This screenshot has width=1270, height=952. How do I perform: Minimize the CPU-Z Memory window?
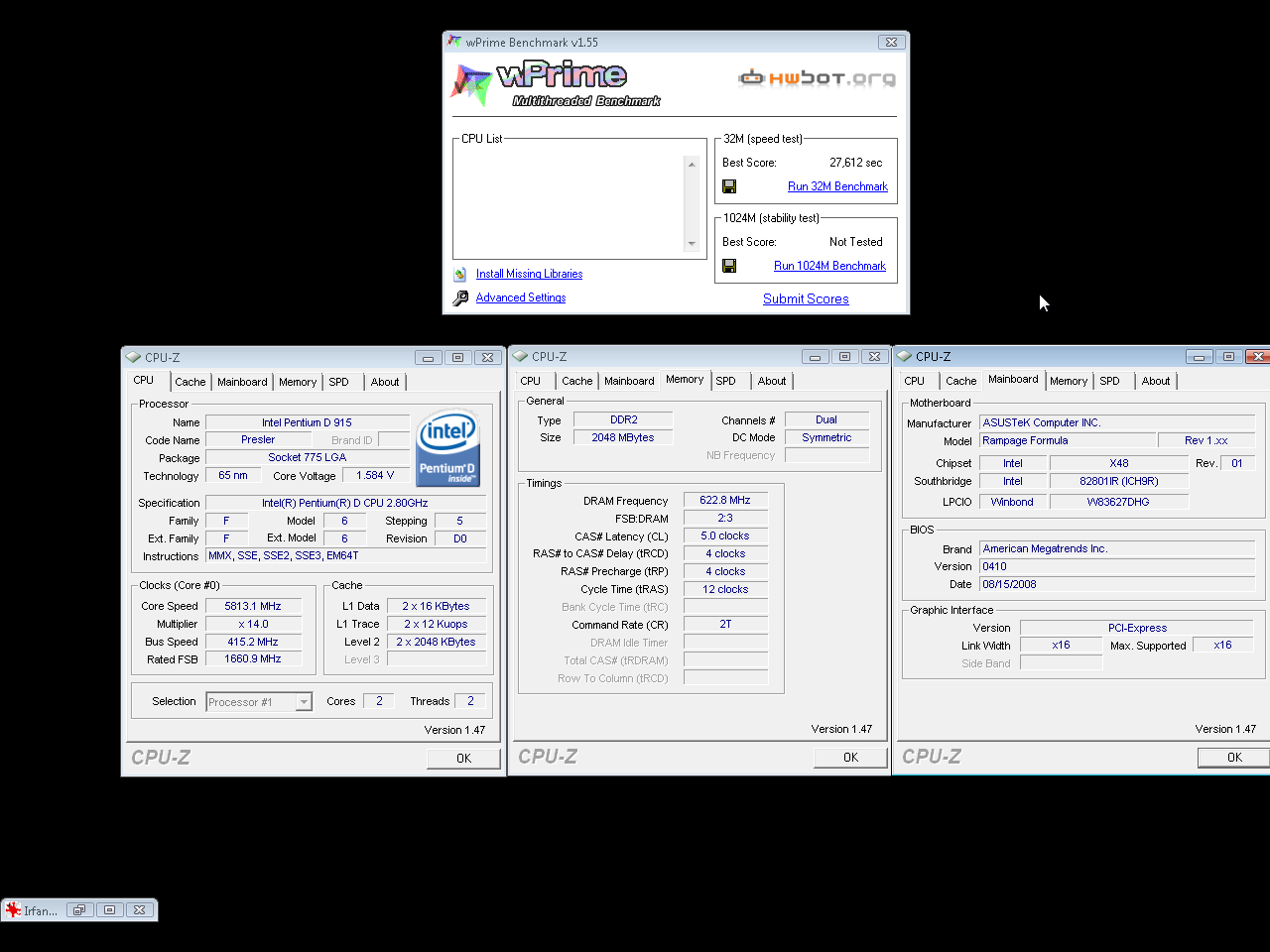[815, 357]
